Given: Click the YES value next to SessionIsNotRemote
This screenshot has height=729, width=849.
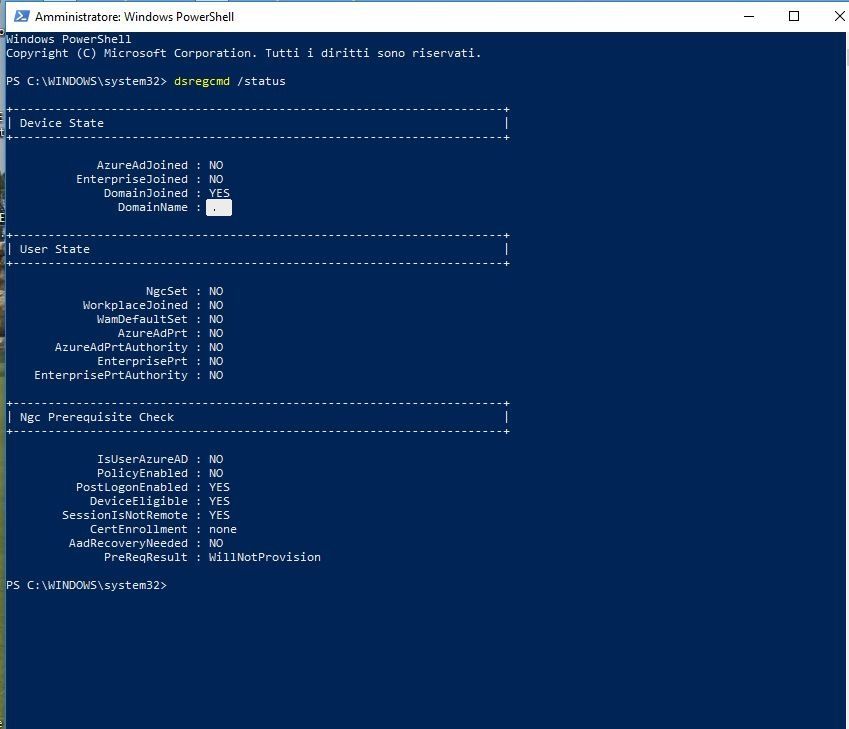Looking at the screenshot, I should coord(219,515).
